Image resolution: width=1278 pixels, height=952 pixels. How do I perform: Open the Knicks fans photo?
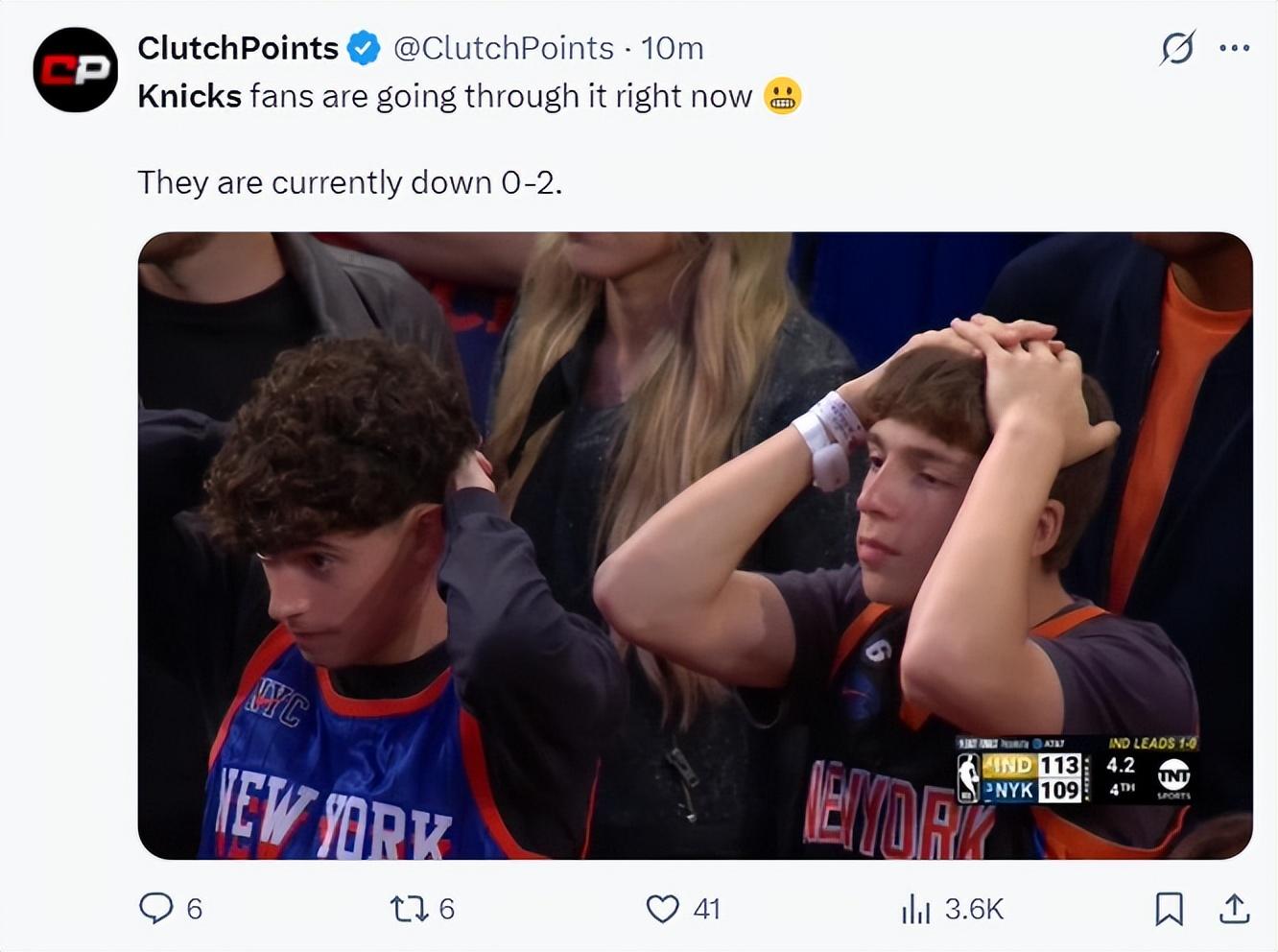[x=695, y=545]
